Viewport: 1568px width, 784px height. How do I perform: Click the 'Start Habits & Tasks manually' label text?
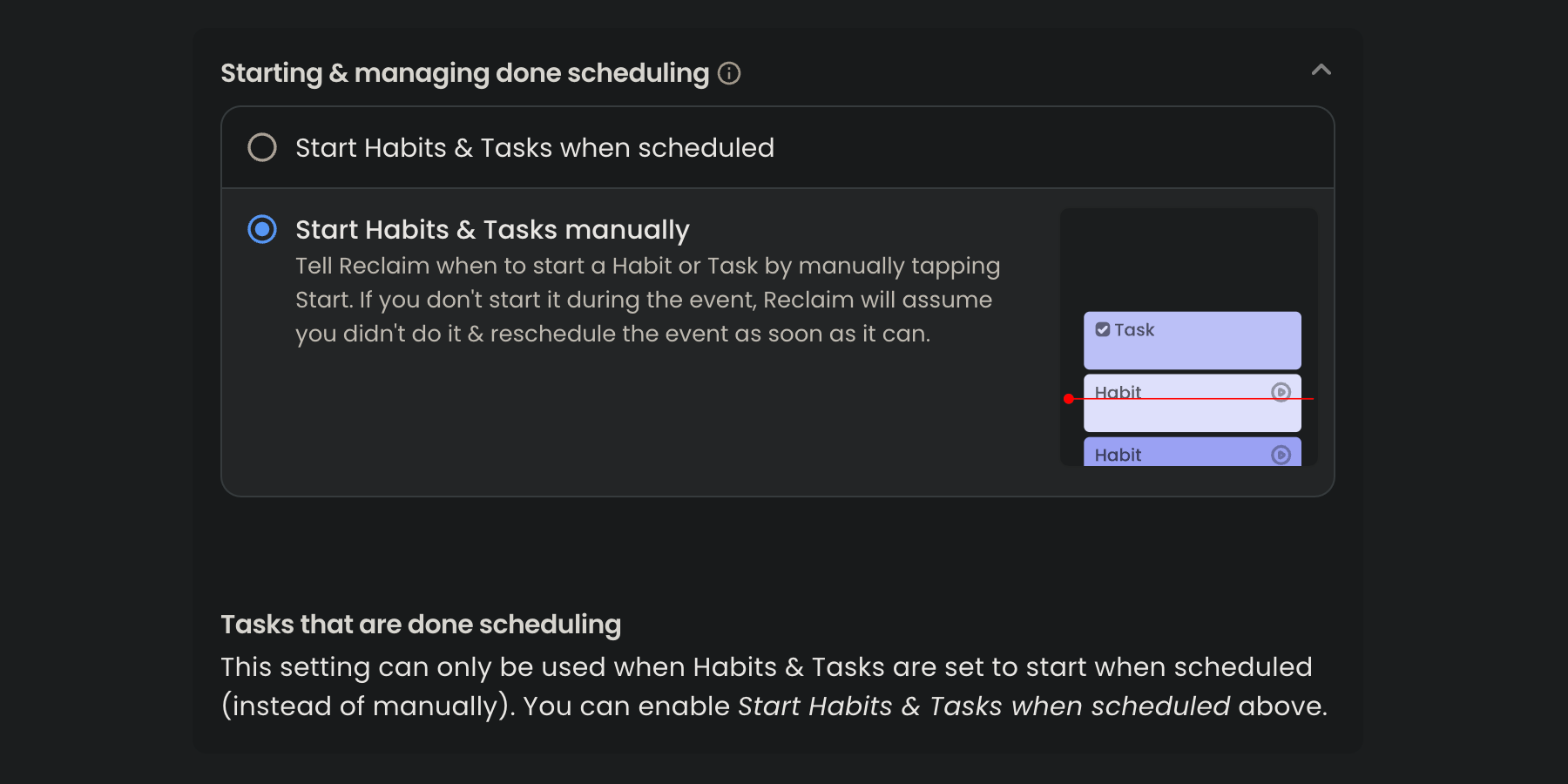(x=492, y=230)
